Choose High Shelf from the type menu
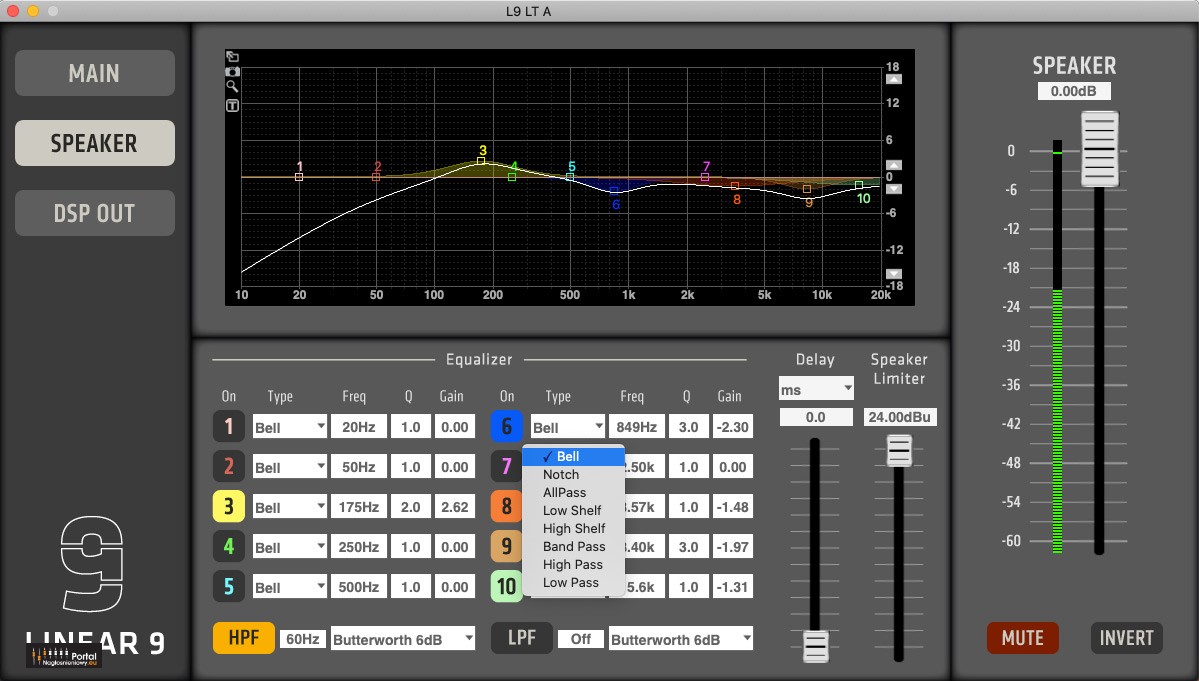This screenshot has height=681, width=1199. tap(574, 529)
